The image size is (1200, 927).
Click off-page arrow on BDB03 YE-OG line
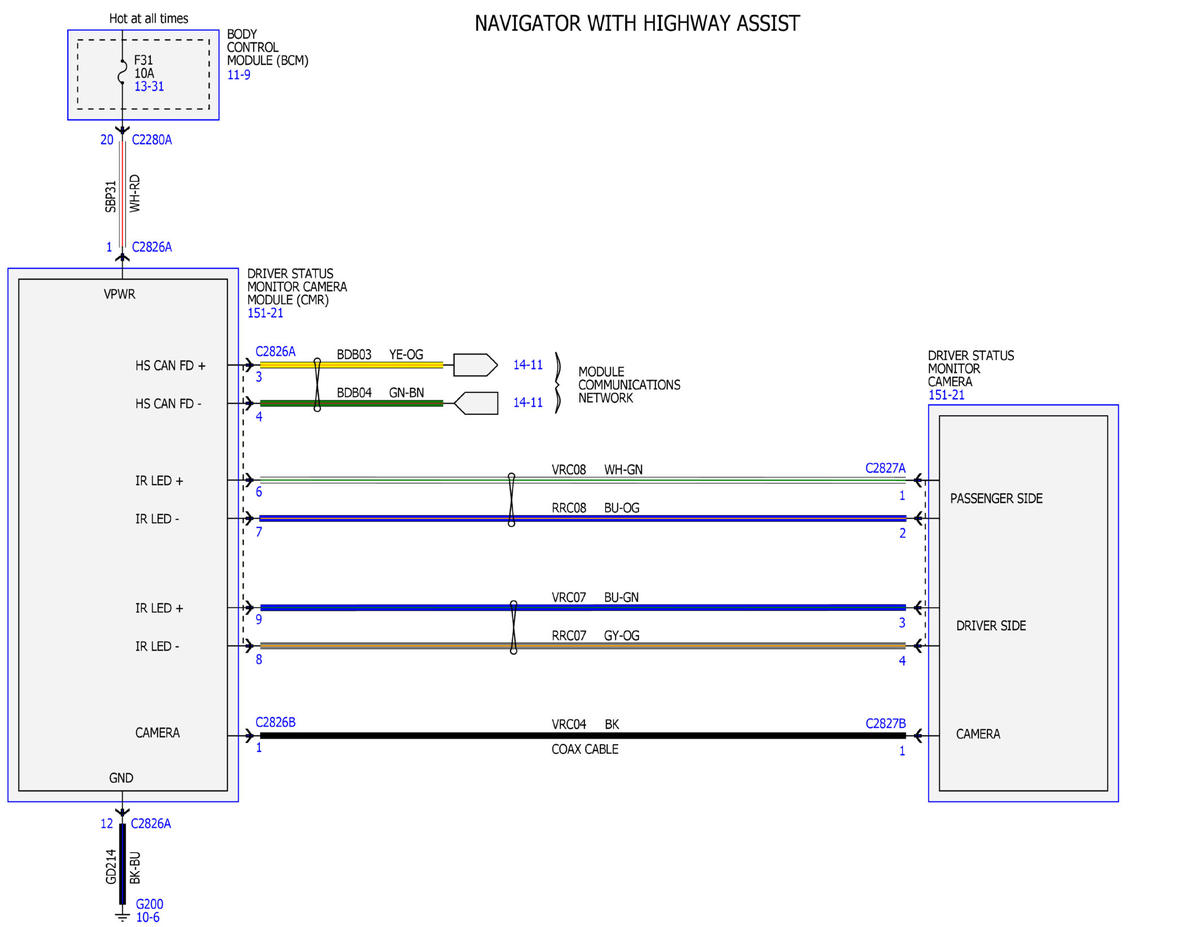click(475, 365)
